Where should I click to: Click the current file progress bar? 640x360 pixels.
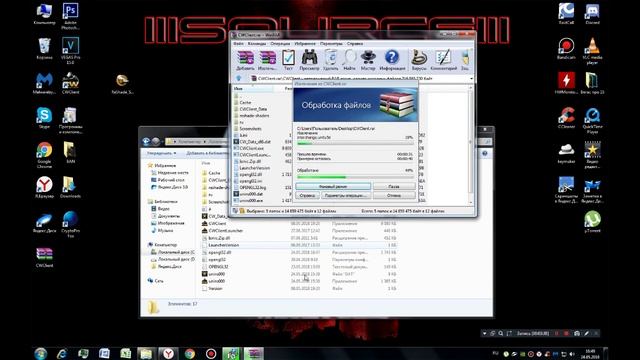click(x=355, y=143)
